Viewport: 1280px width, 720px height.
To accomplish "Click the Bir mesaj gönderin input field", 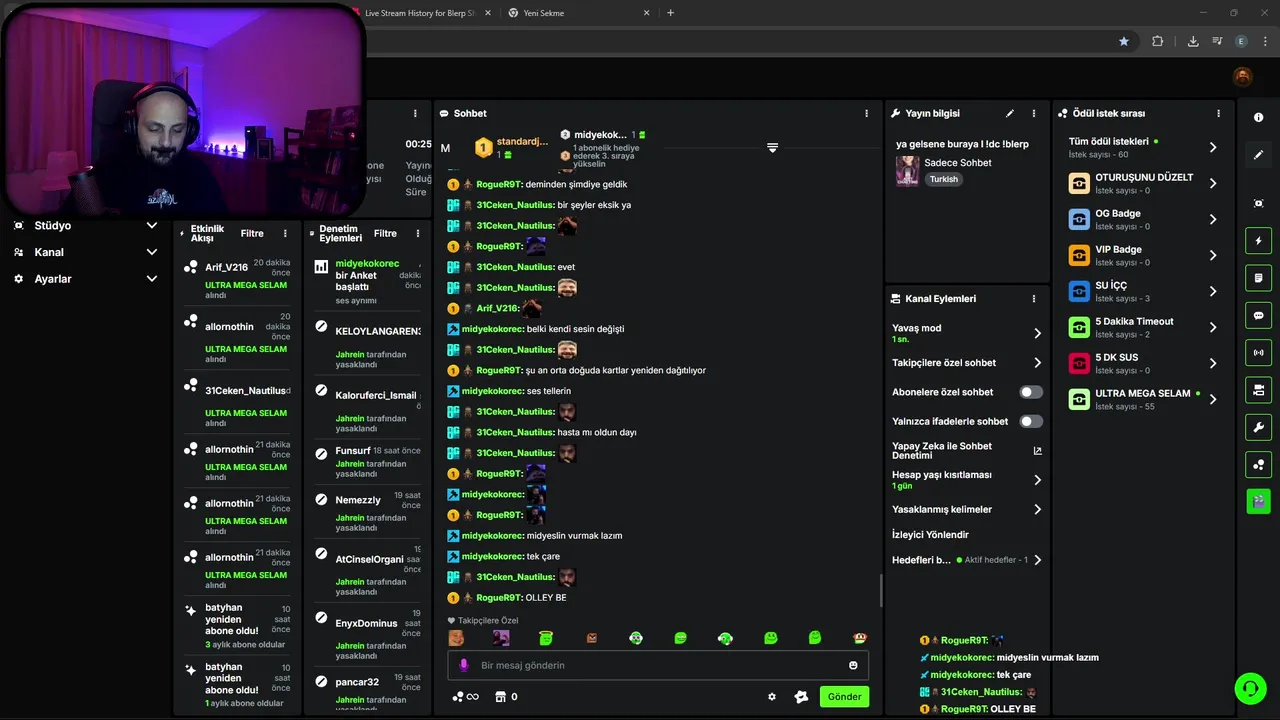I will 658,665.
